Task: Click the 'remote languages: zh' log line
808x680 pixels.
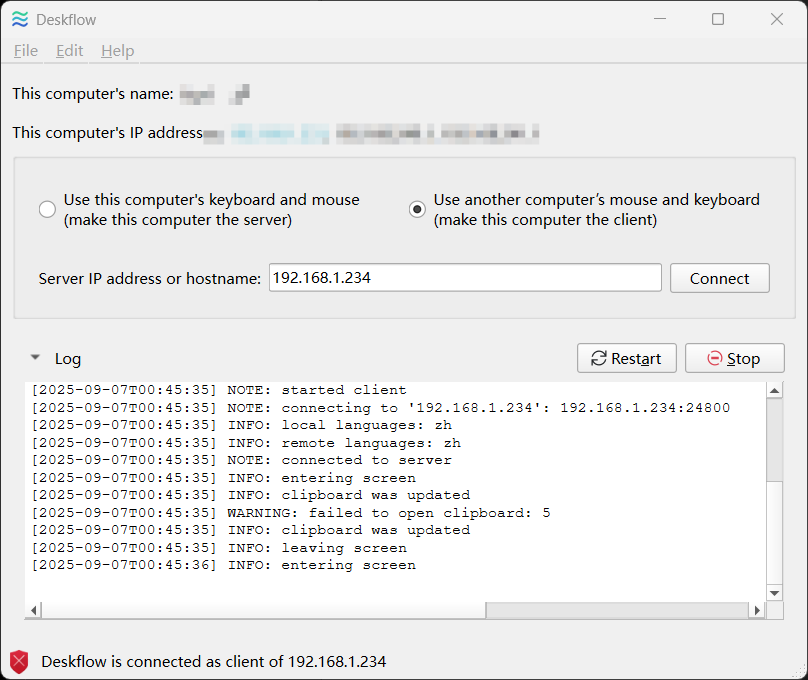Action: tap(246, 443)
